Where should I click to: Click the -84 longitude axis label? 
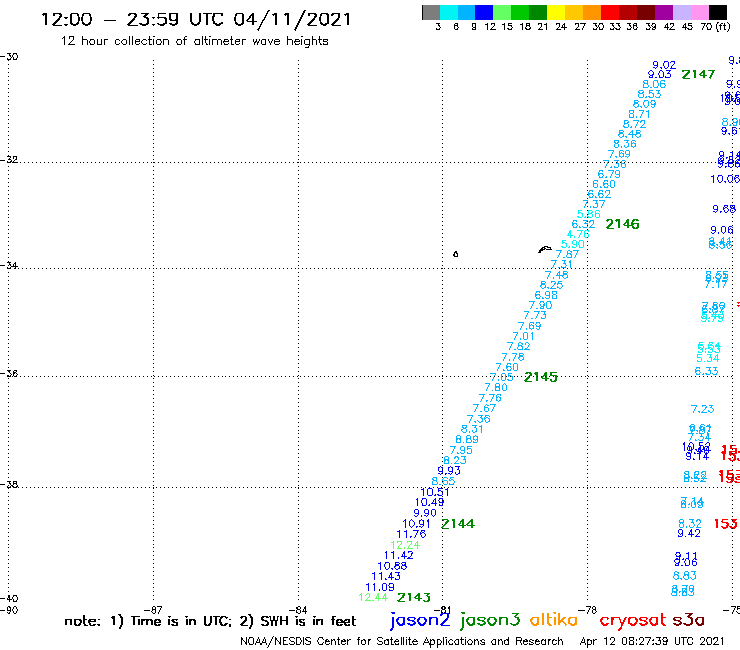(x=298, y=610)
